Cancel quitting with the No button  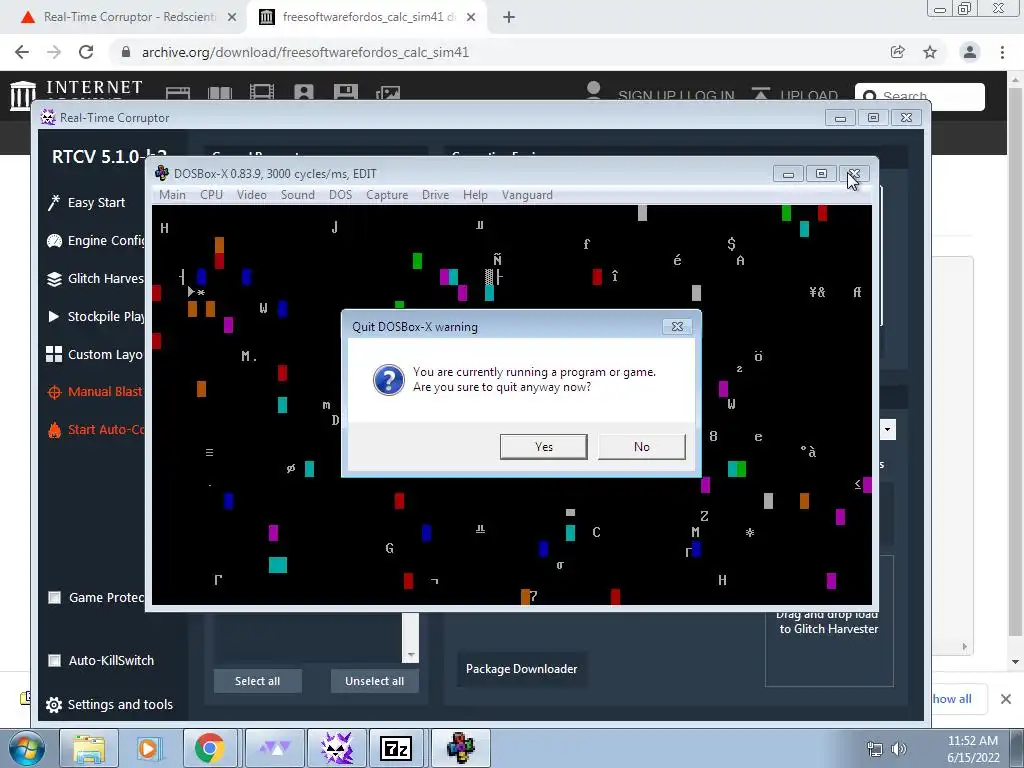coord(641,447)
